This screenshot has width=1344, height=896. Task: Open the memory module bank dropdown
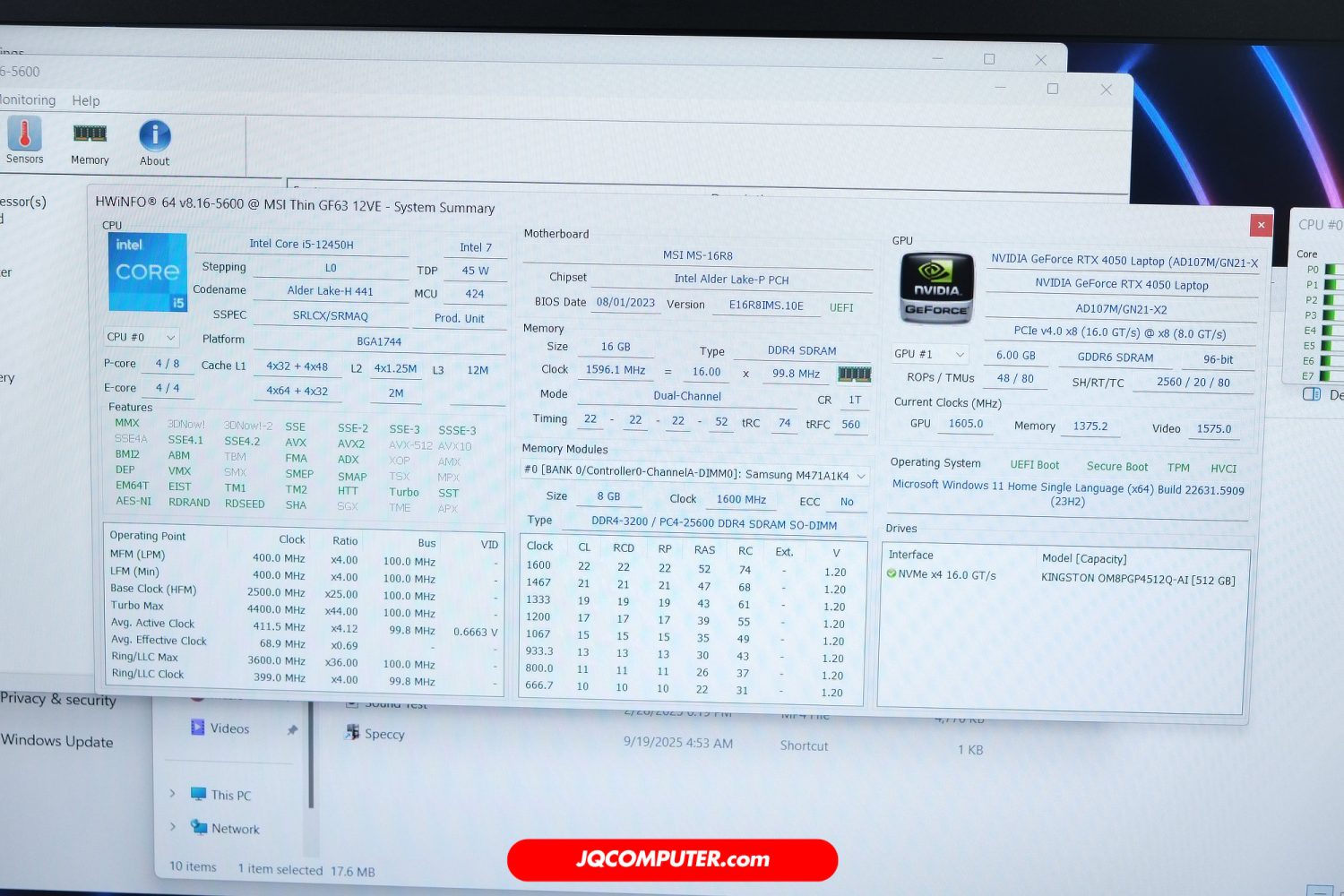point(695,474)
